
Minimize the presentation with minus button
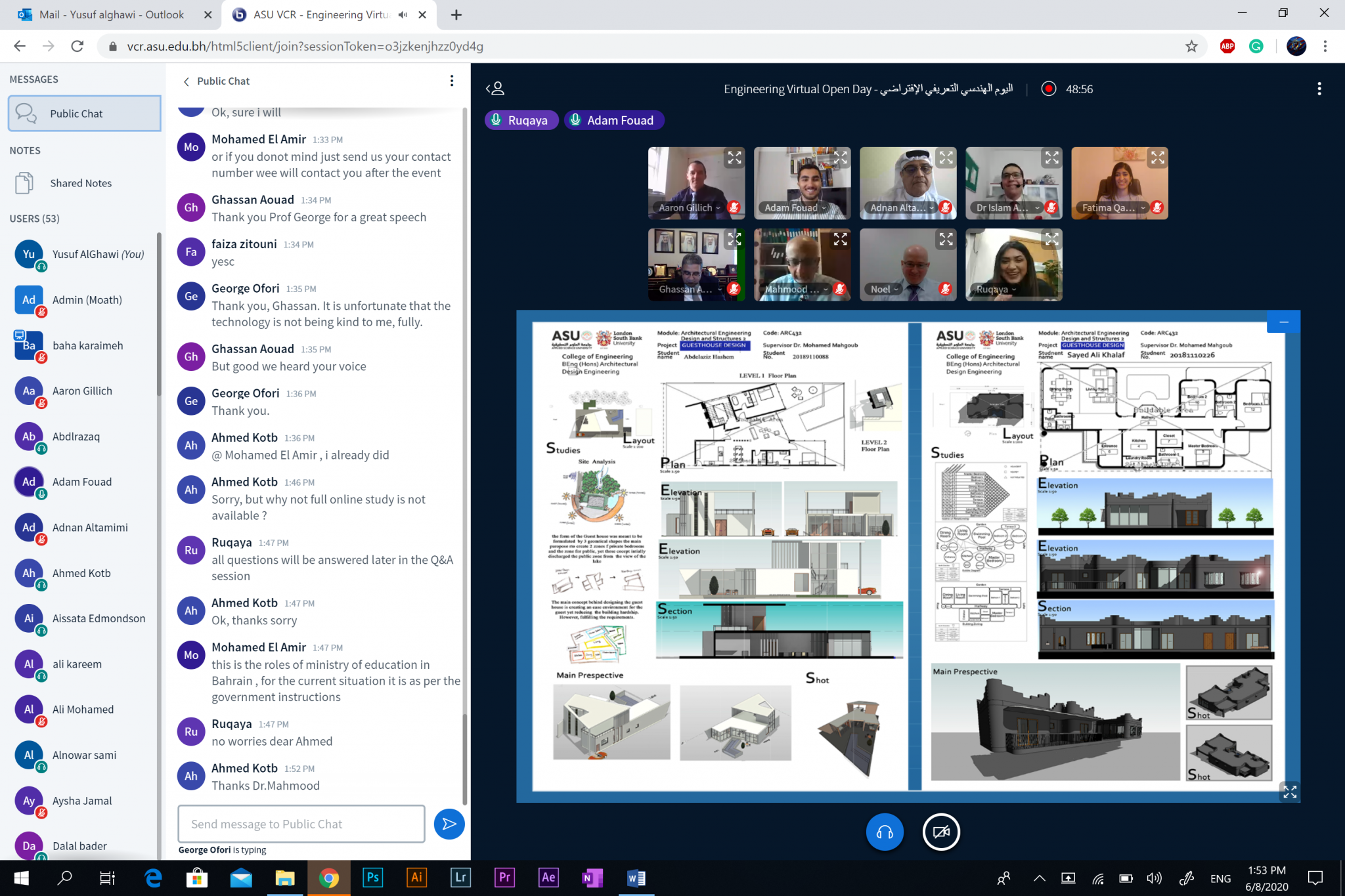pyautogui.click(x=1283, y=322)
